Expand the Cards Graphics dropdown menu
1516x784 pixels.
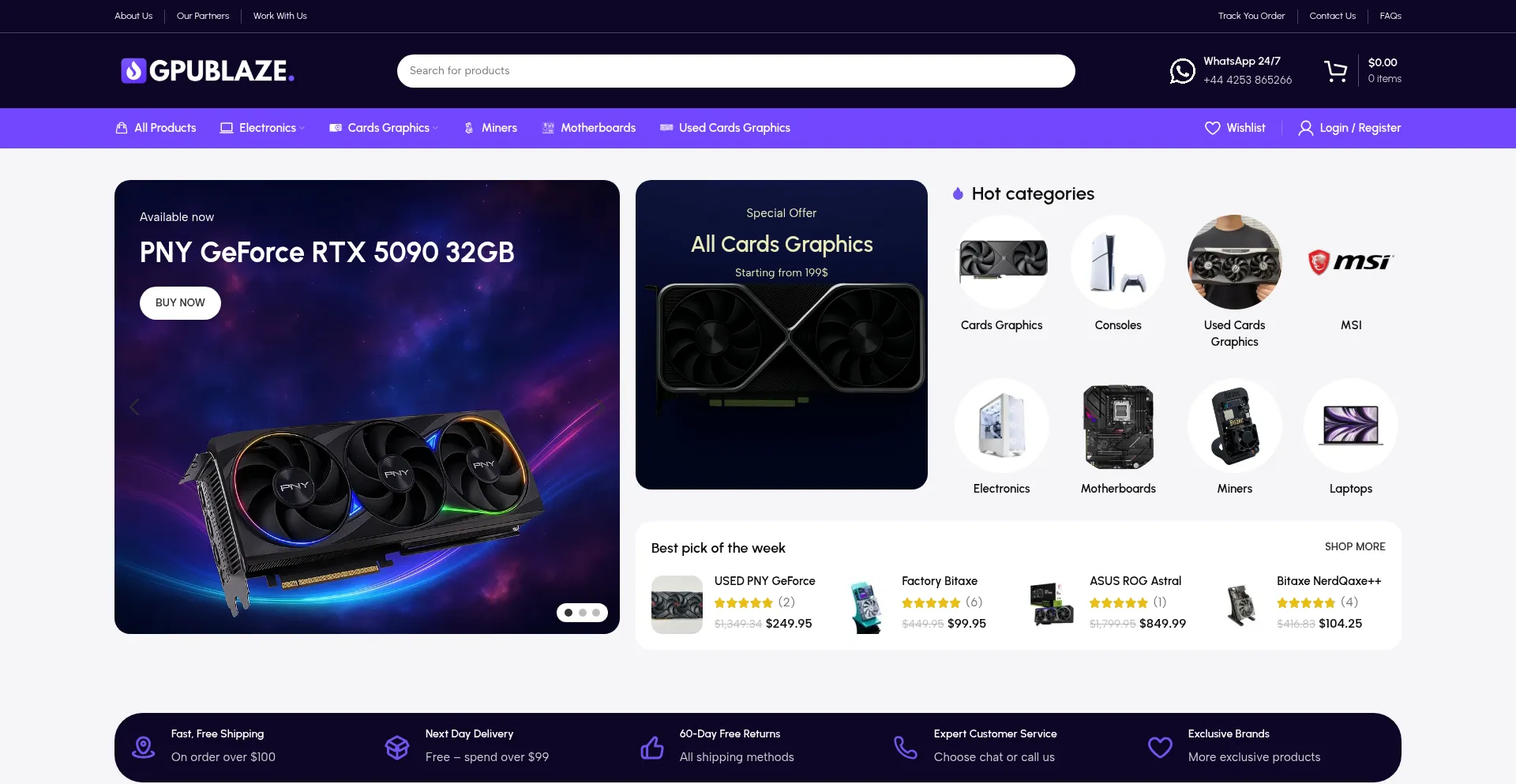[384, 128]
